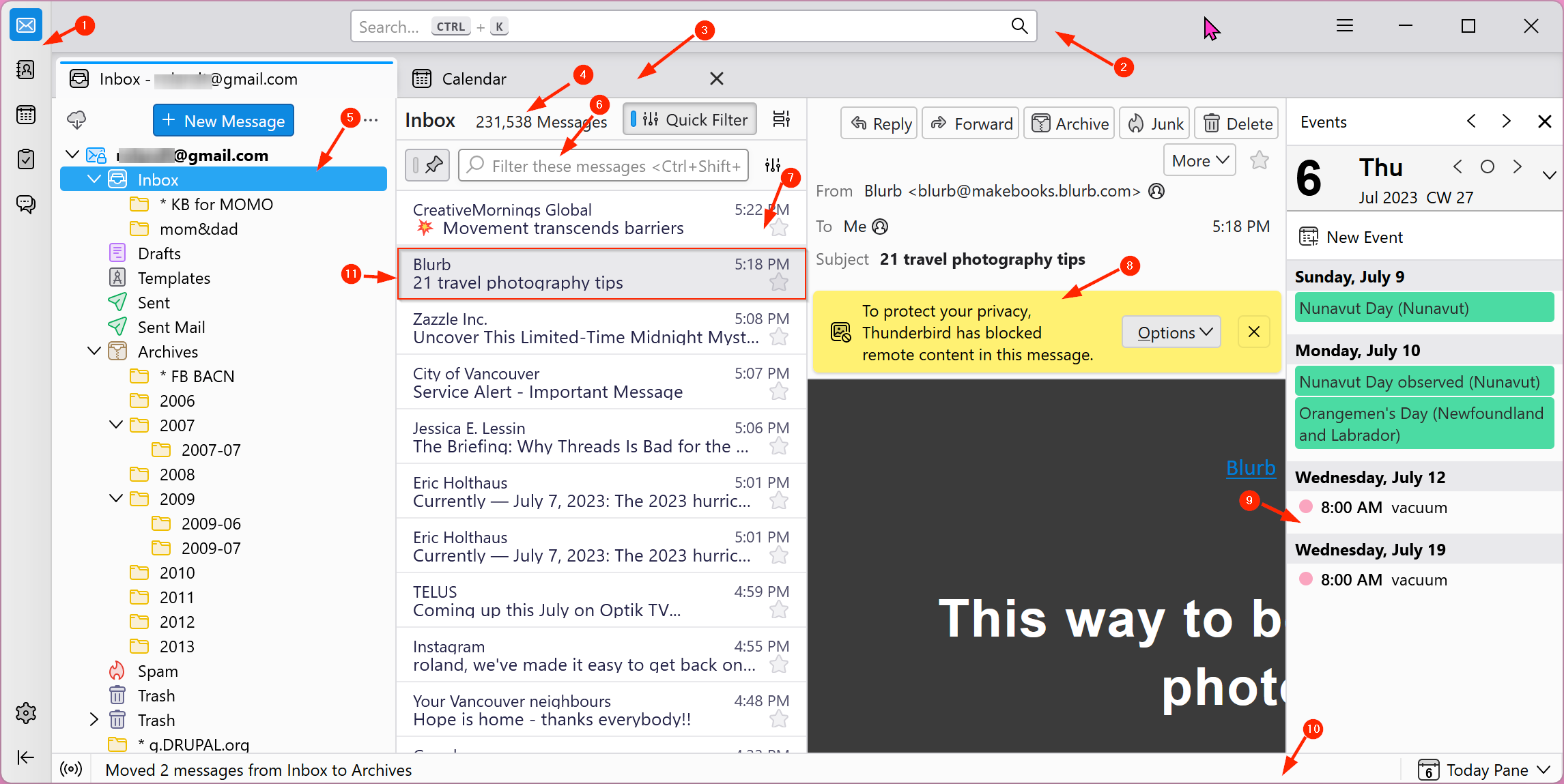Screen dimensions: 1564x784
Task: Open the Tasks space icon
Action: click(26, 160)
